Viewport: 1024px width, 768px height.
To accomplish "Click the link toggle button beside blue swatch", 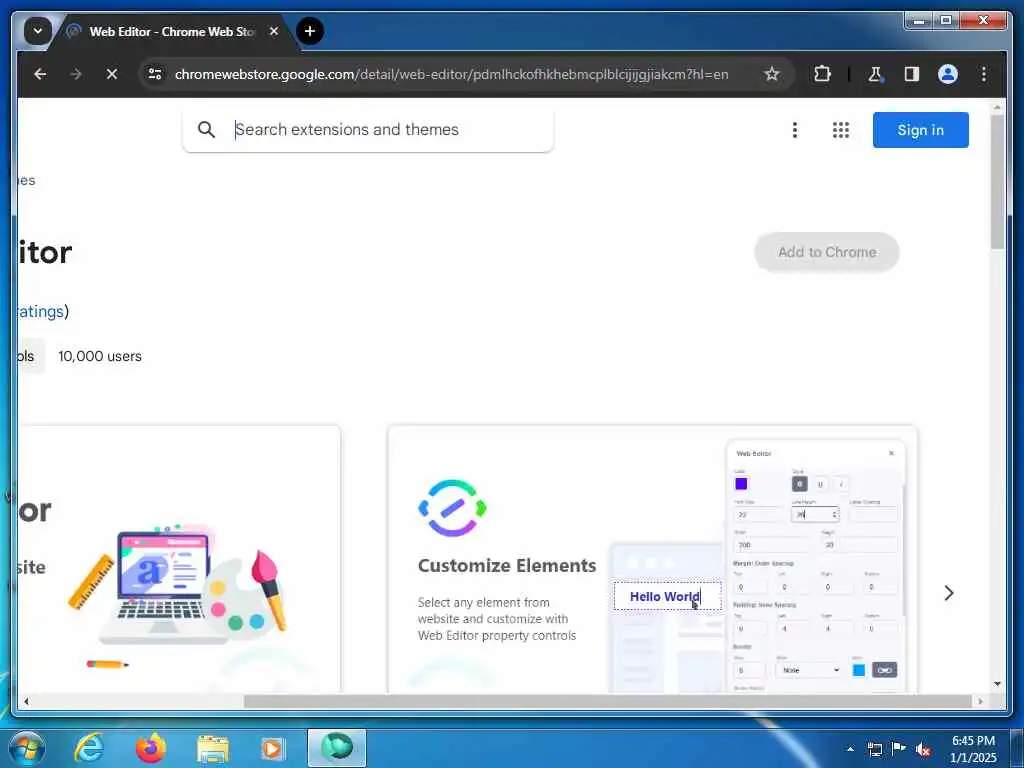I will pyautogui.click(x=884, y=670).
